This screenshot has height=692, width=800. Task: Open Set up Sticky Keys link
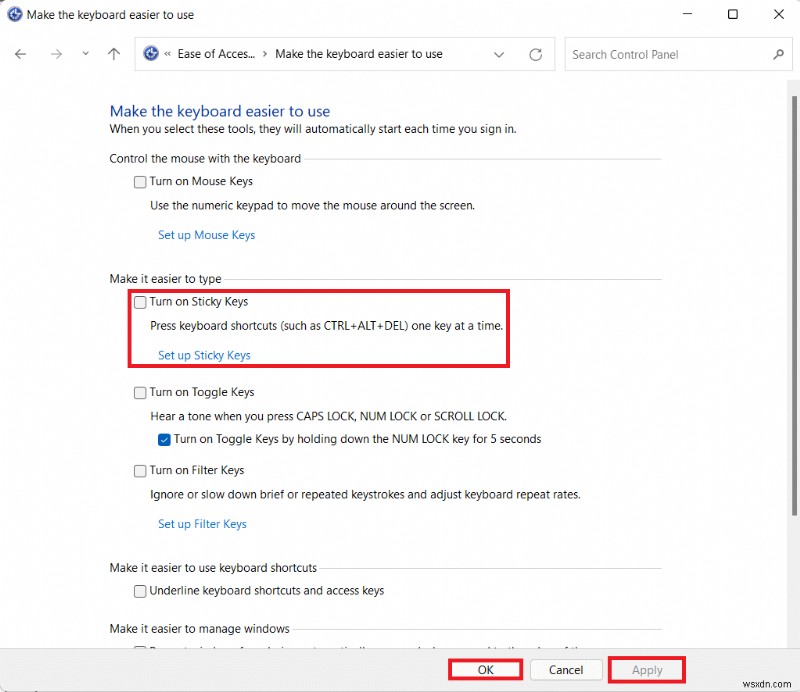204,356
